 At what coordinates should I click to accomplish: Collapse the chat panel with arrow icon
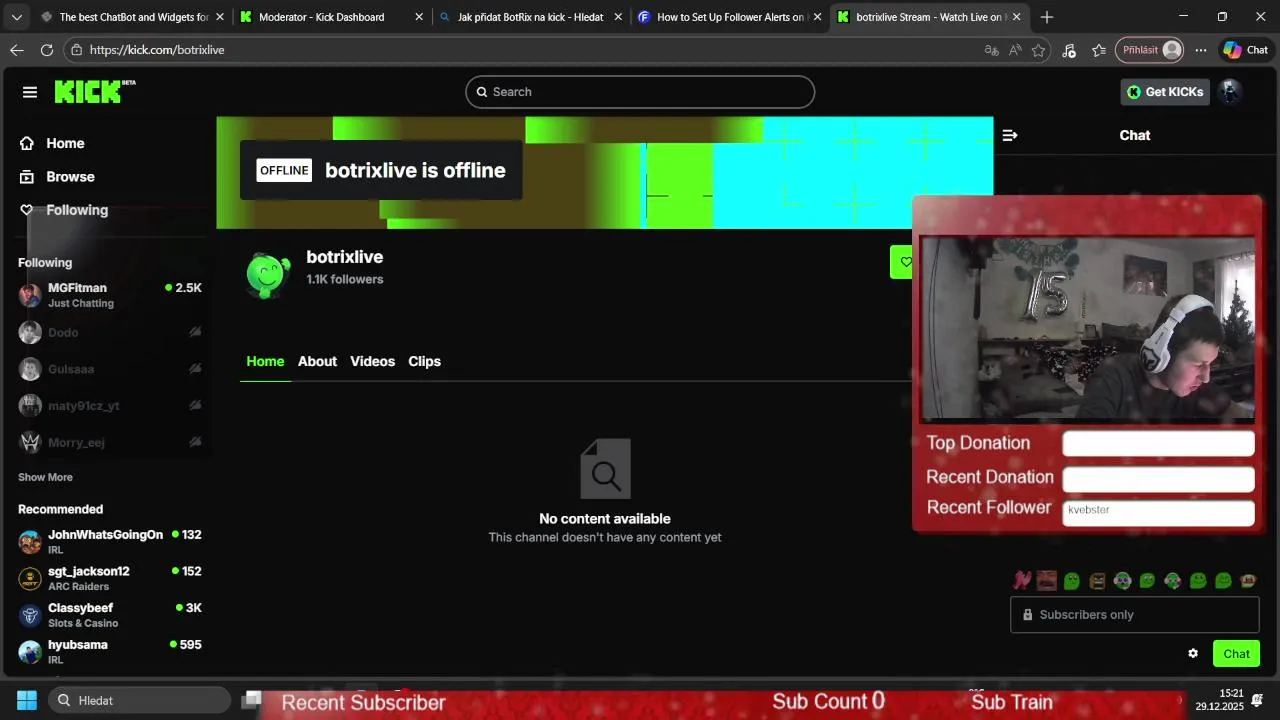point(1010,135)
